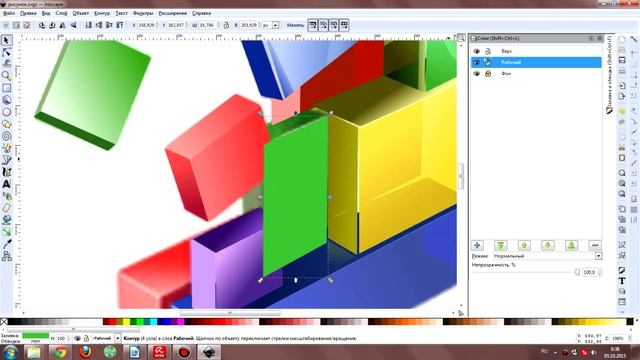
Task: Select the 3D Box tool
Action: (x=7, y=100)
